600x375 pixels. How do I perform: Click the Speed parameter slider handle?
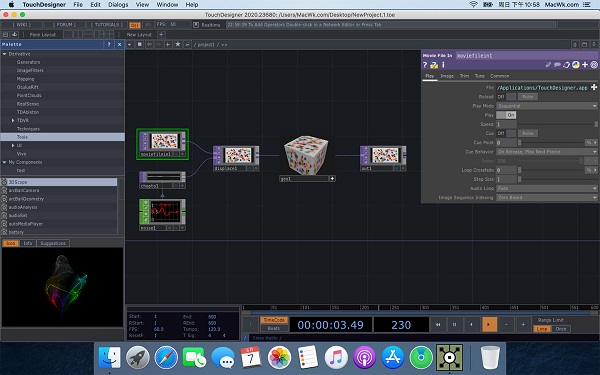pos(596,124)
